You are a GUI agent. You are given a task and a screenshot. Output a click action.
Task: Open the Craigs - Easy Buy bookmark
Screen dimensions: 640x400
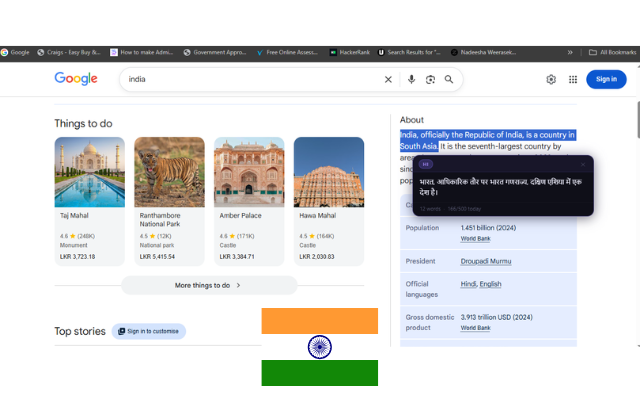point(69,52)
